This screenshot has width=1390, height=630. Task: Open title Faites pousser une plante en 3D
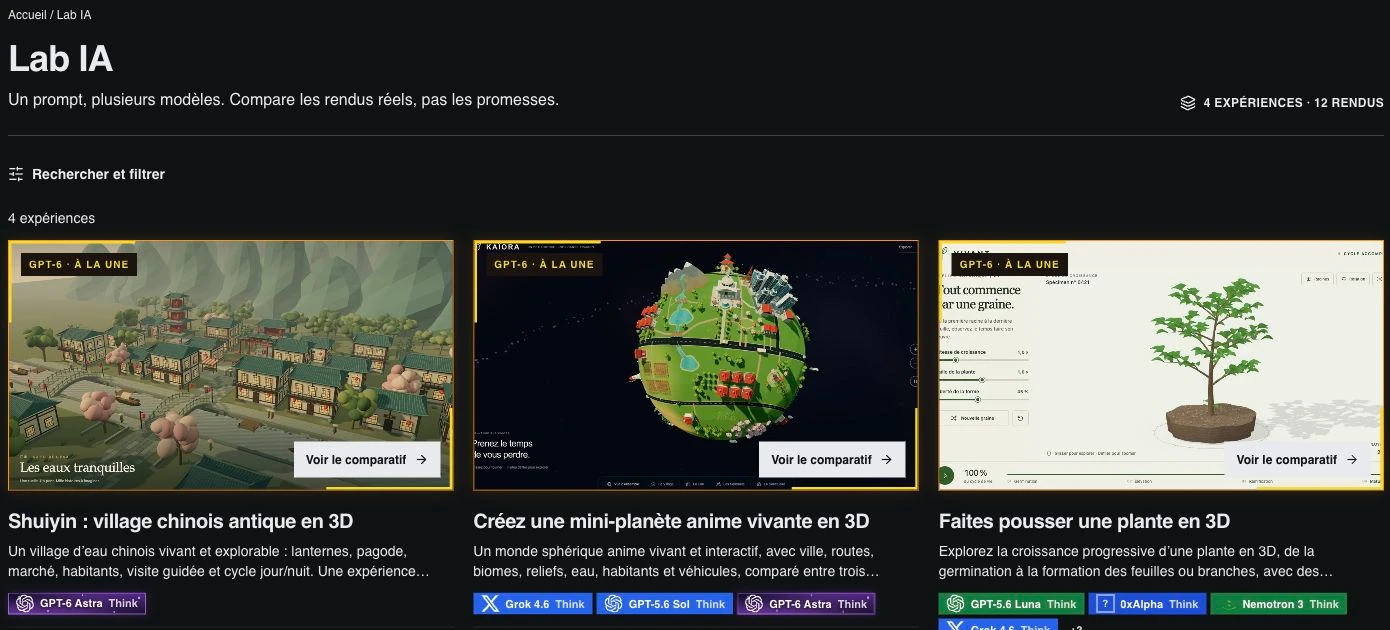pos(1084,521)
